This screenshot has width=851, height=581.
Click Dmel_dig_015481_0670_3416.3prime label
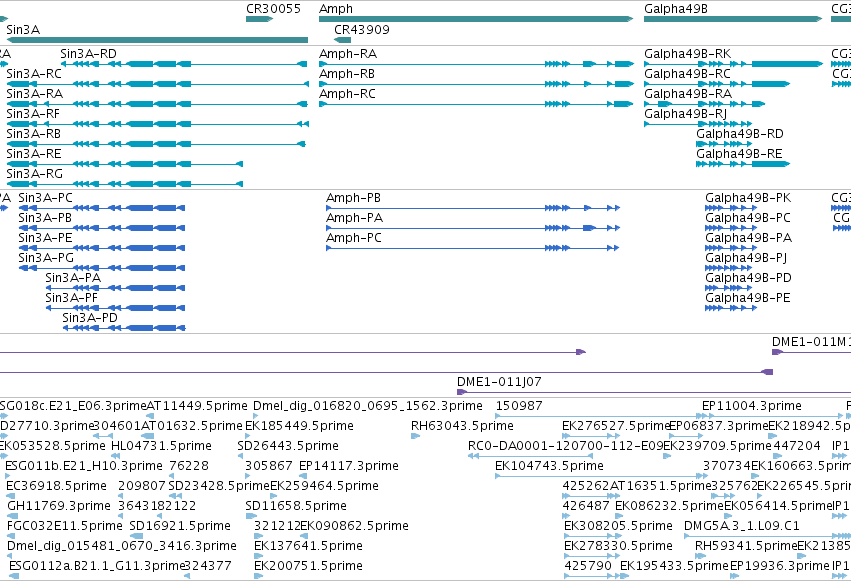coord(122,546)
